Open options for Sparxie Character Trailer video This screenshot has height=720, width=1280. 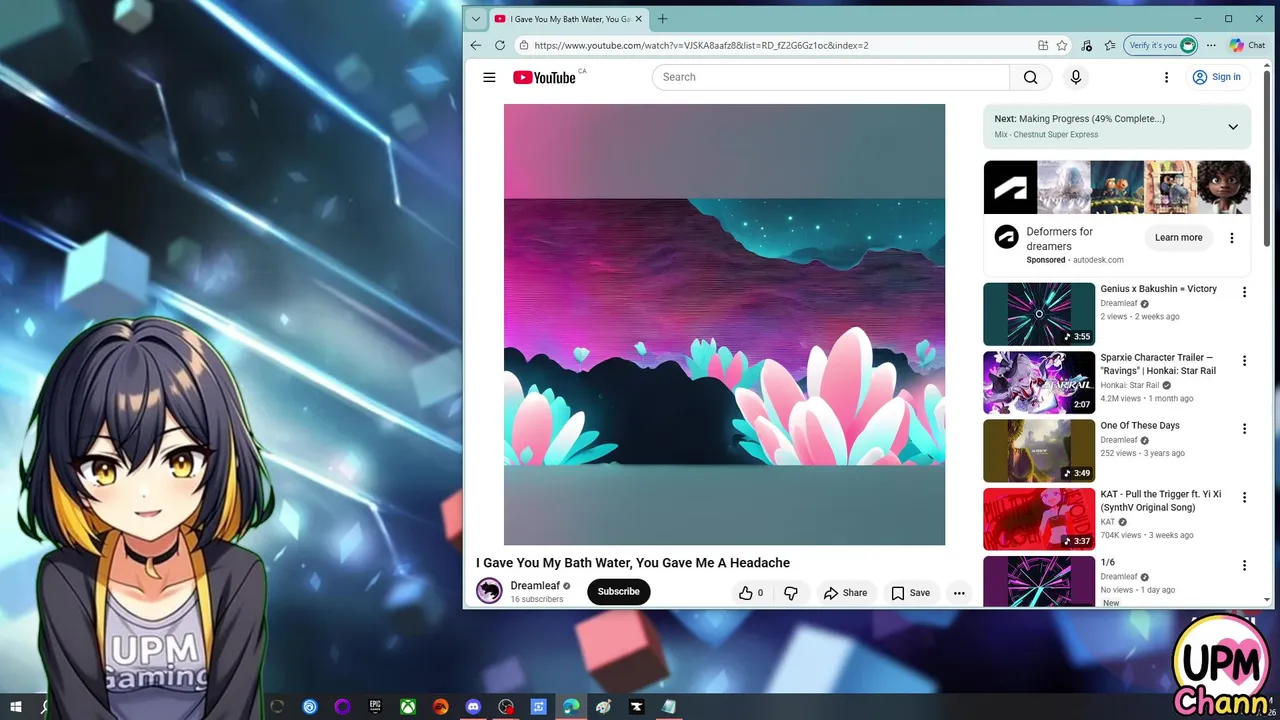click(1244, 361)
